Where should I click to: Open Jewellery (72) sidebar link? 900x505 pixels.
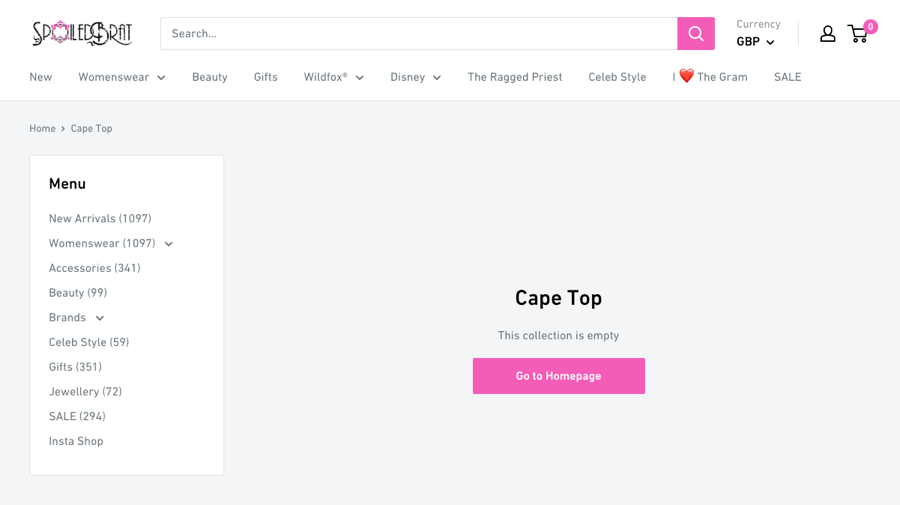[85, 392]
